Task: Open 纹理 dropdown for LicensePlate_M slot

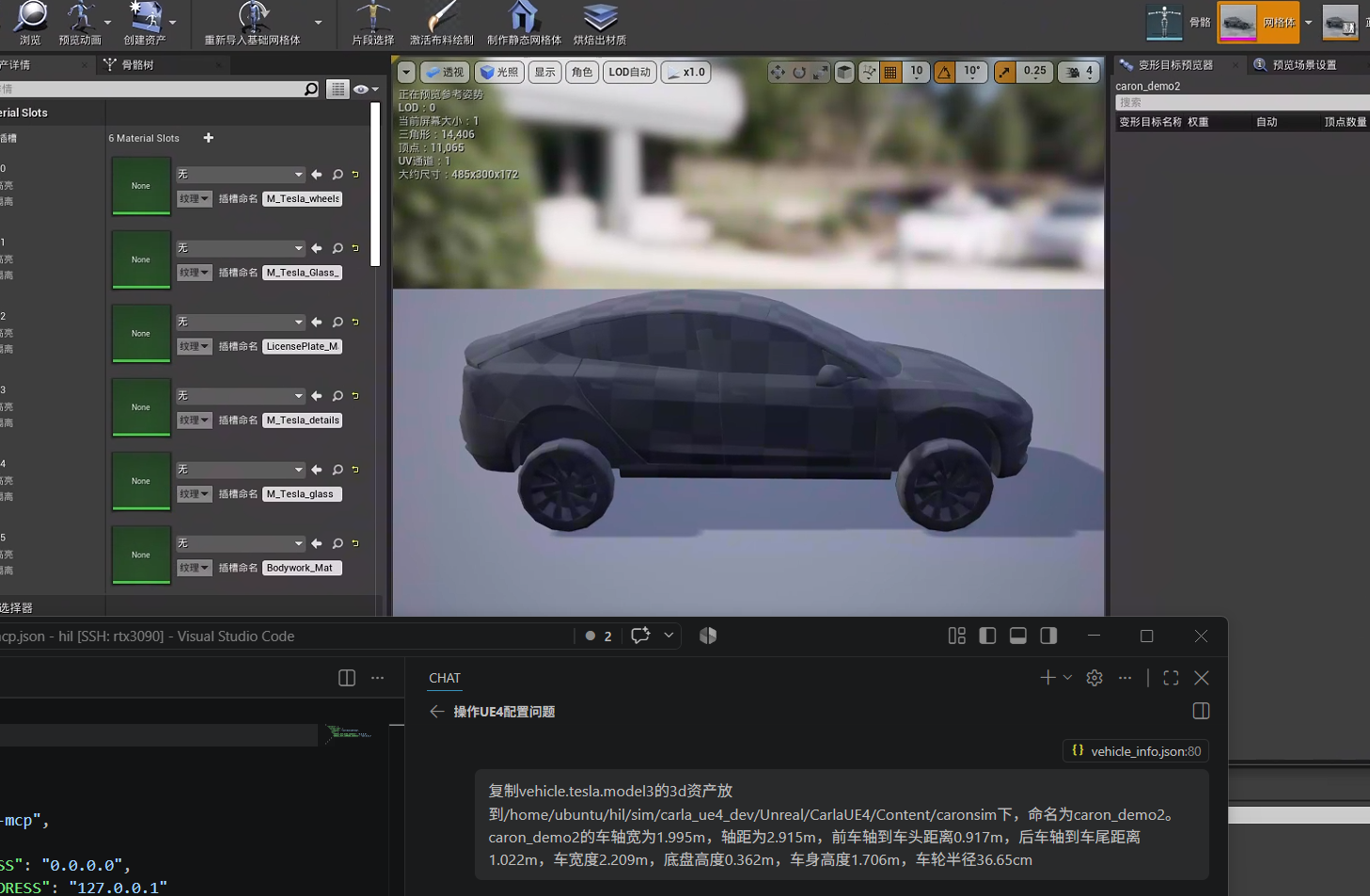Action: coord(195,346)
